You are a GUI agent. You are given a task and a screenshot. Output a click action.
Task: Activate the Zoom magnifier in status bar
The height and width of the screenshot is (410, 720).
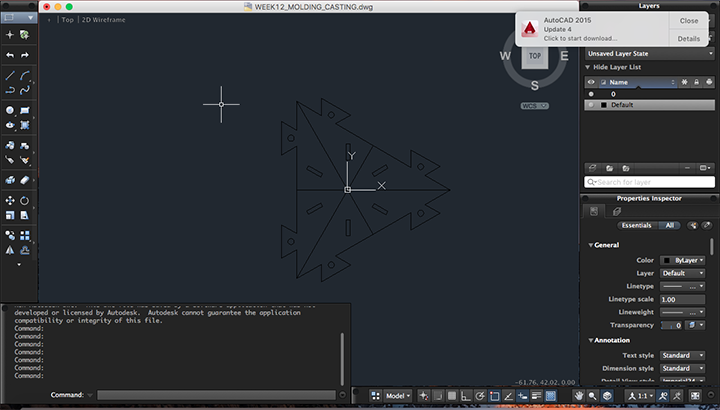593,396
